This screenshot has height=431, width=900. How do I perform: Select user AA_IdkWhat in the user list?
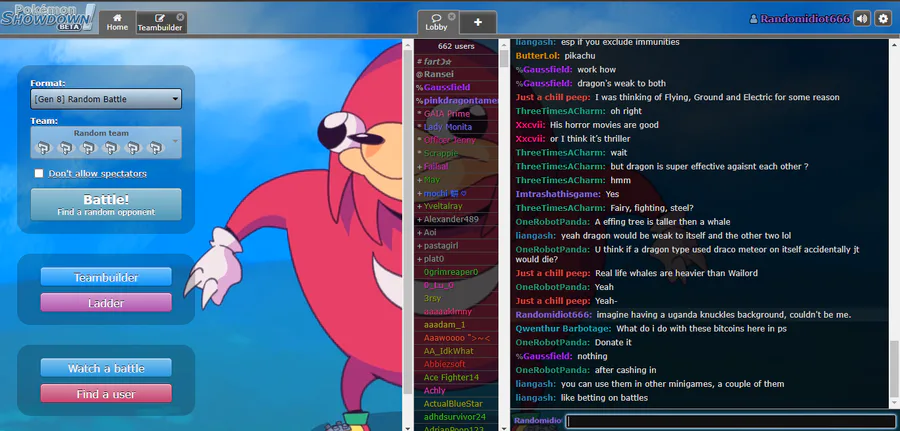456,351
